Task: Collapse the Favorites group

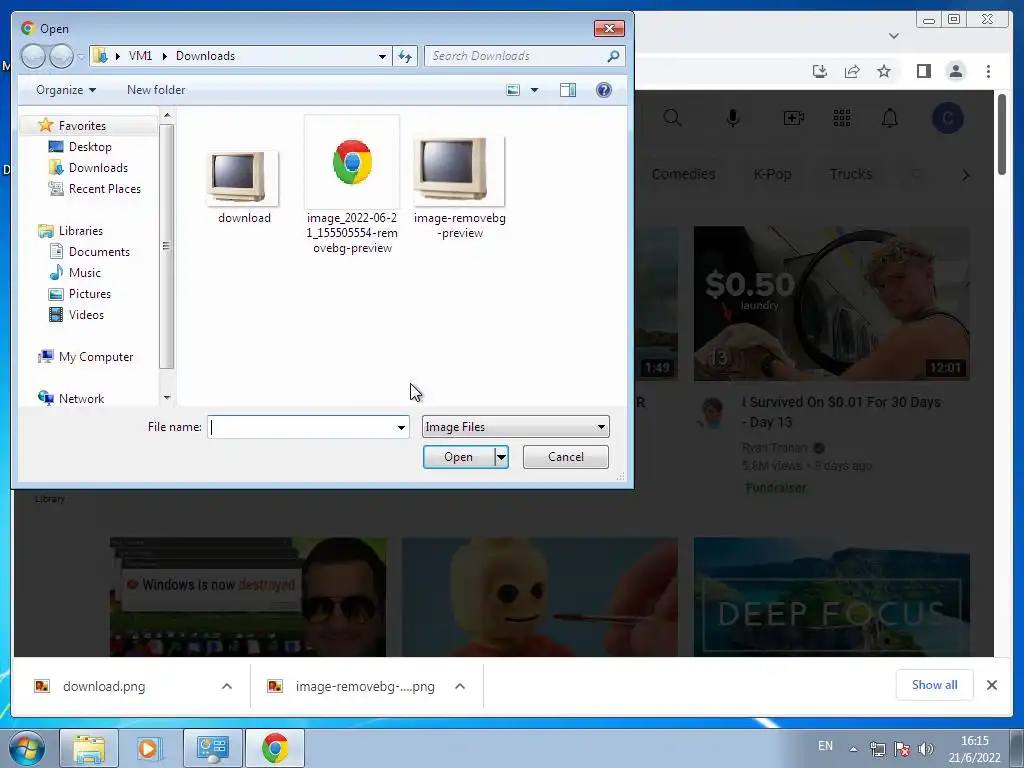Action: click(82, 125)
